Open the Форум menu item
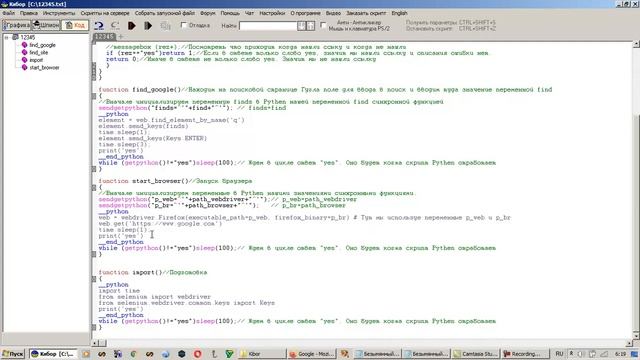The height and width of the screenshot is (360, 640). [208, 13]
